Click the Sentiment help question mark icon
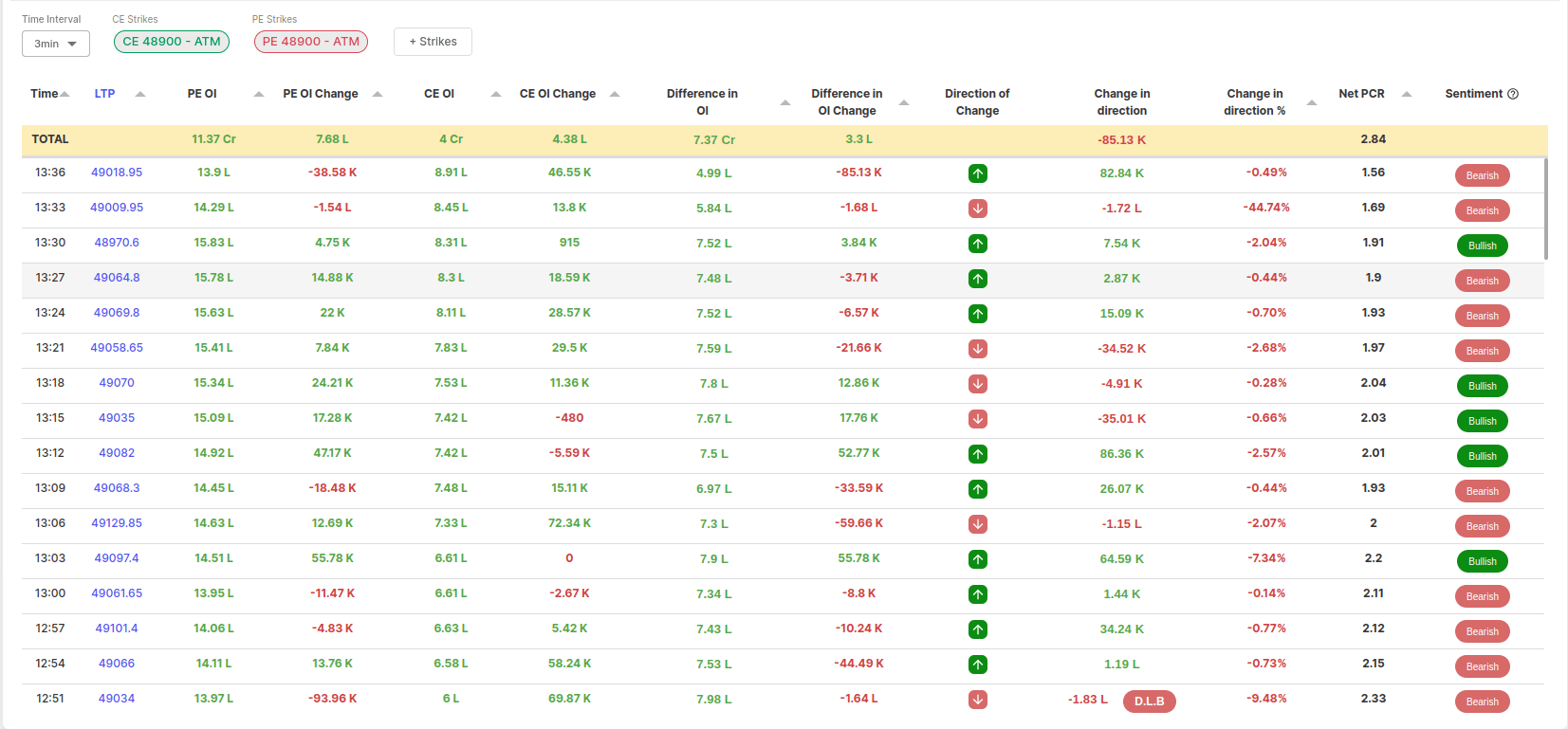This screenshot has width=1568, height=729. [x=1513, y=94]
